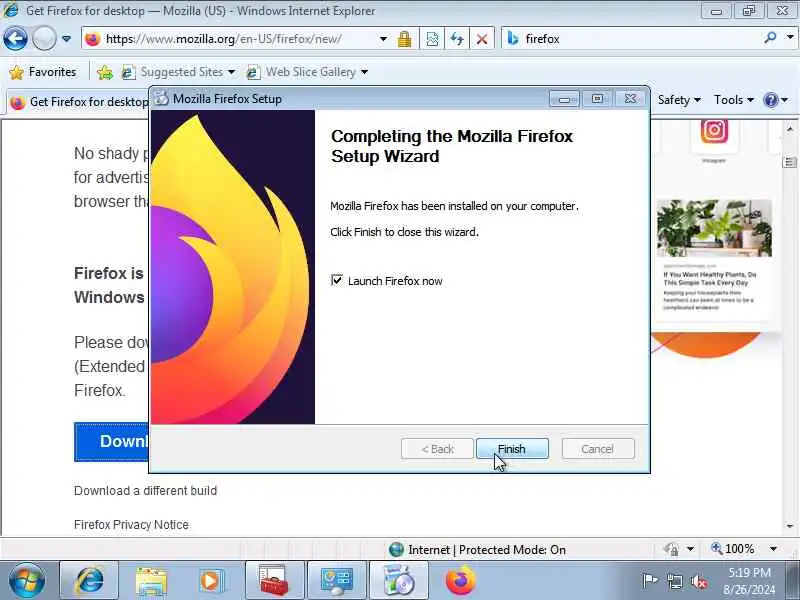Open the recent pages dropdown arrow
The image size is (800, 600).
pos(66,39)
